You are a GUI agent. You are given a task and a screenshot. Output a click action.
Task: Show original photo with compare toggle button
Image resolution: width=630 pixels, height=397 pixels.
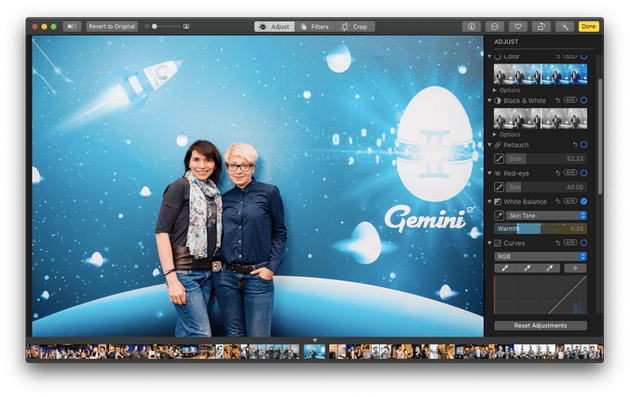(72, 27)
